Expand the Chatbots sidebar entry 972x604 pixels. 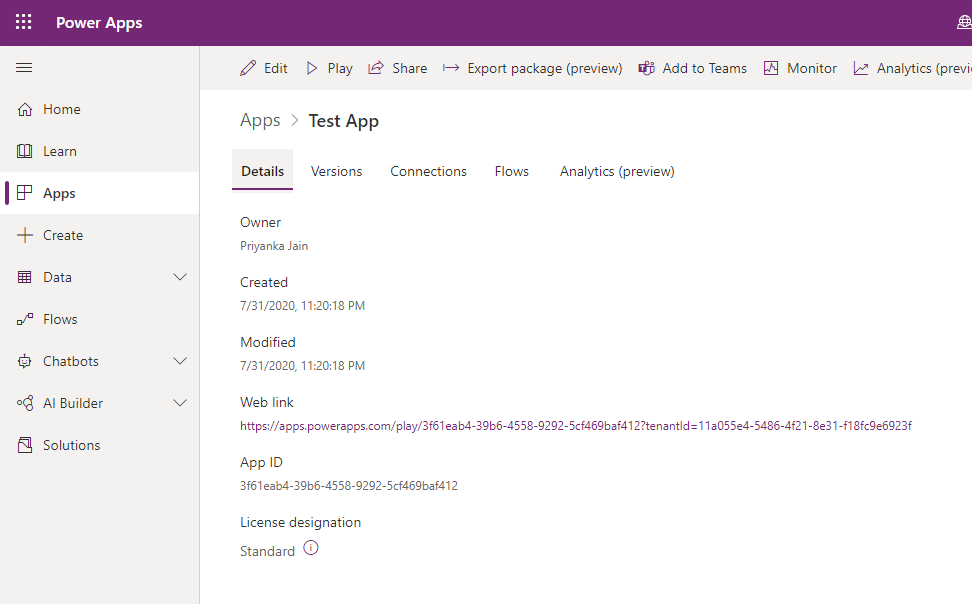click(x=180, y=361)
